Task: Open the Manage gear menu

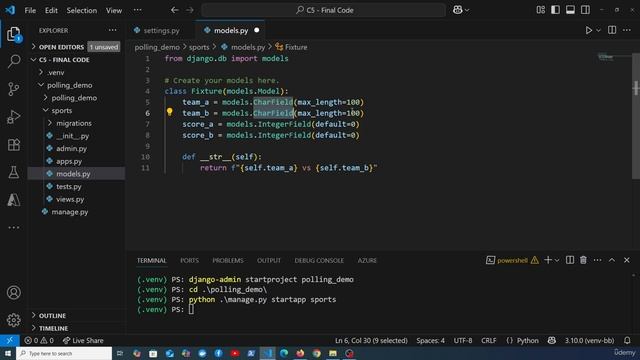Action: click(14, 320)
